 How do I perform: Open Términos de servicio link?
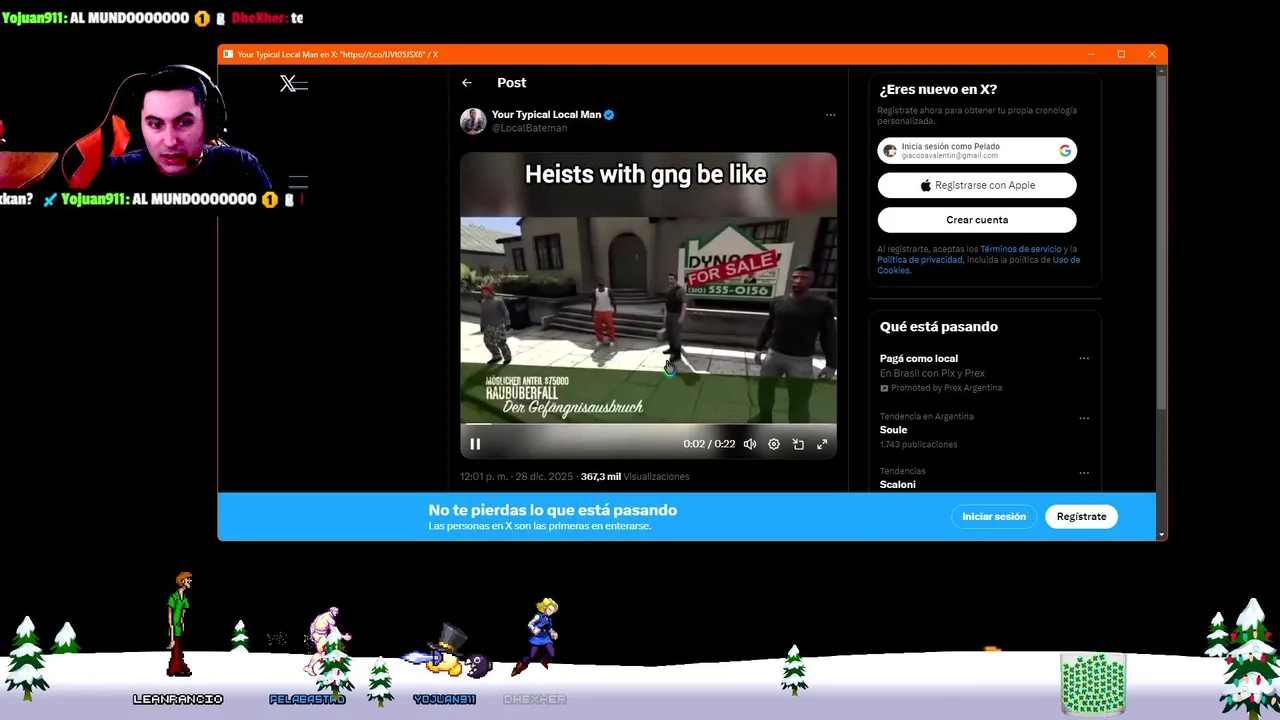1020,249
